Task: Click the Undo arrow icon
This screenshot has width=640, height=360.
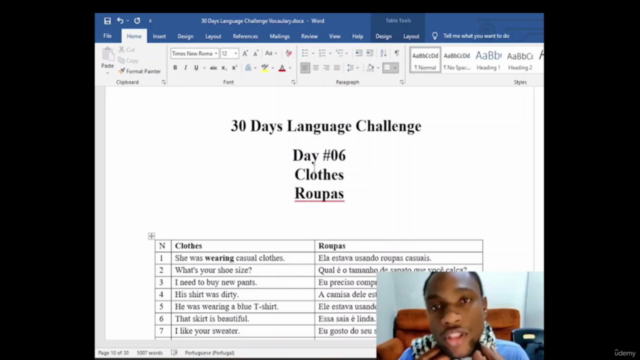Action: (120, 20)
